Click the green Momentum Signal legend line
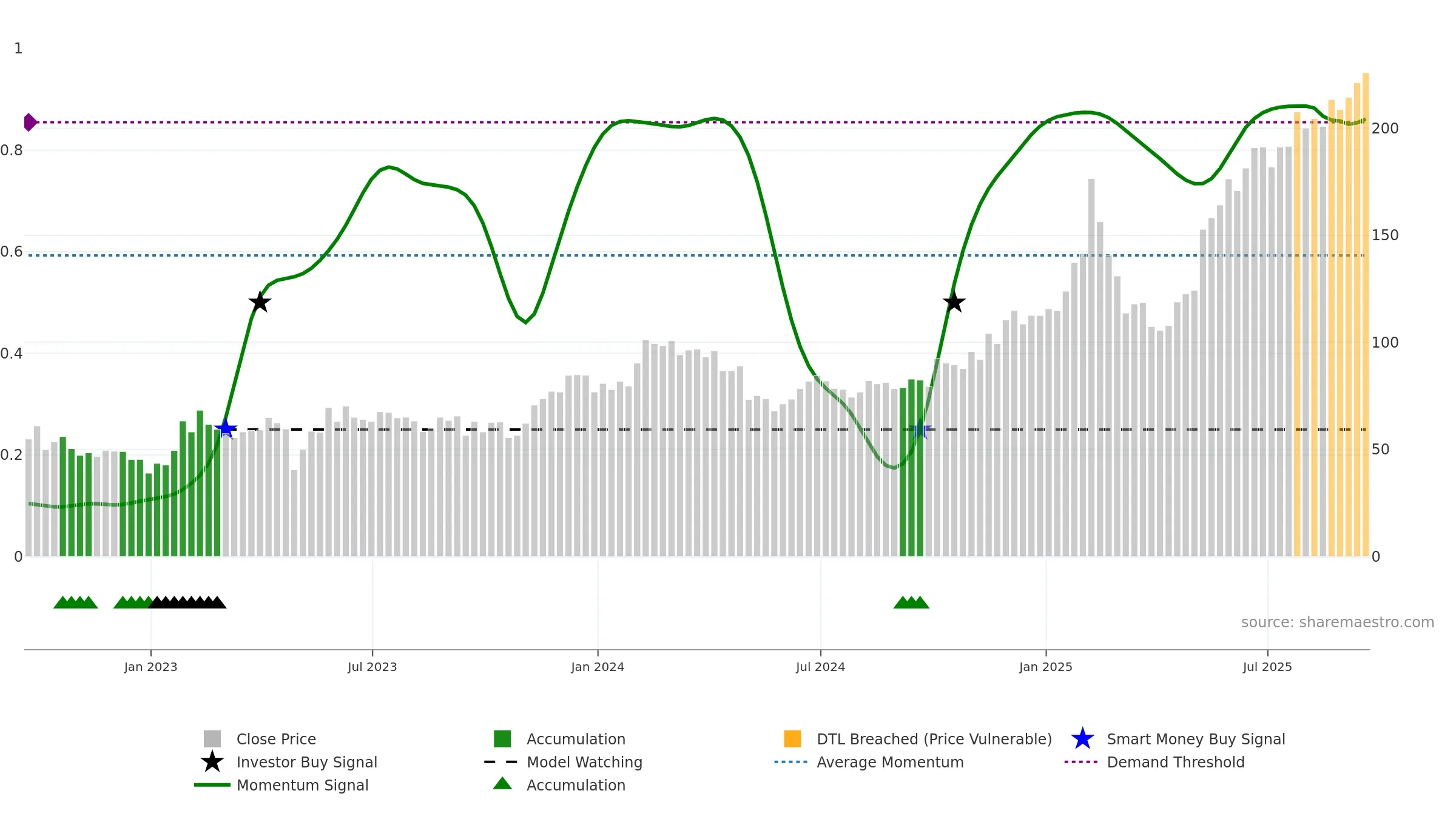Image resolution: width=1456 pixels, height=819 pixels. click(212, 784)
